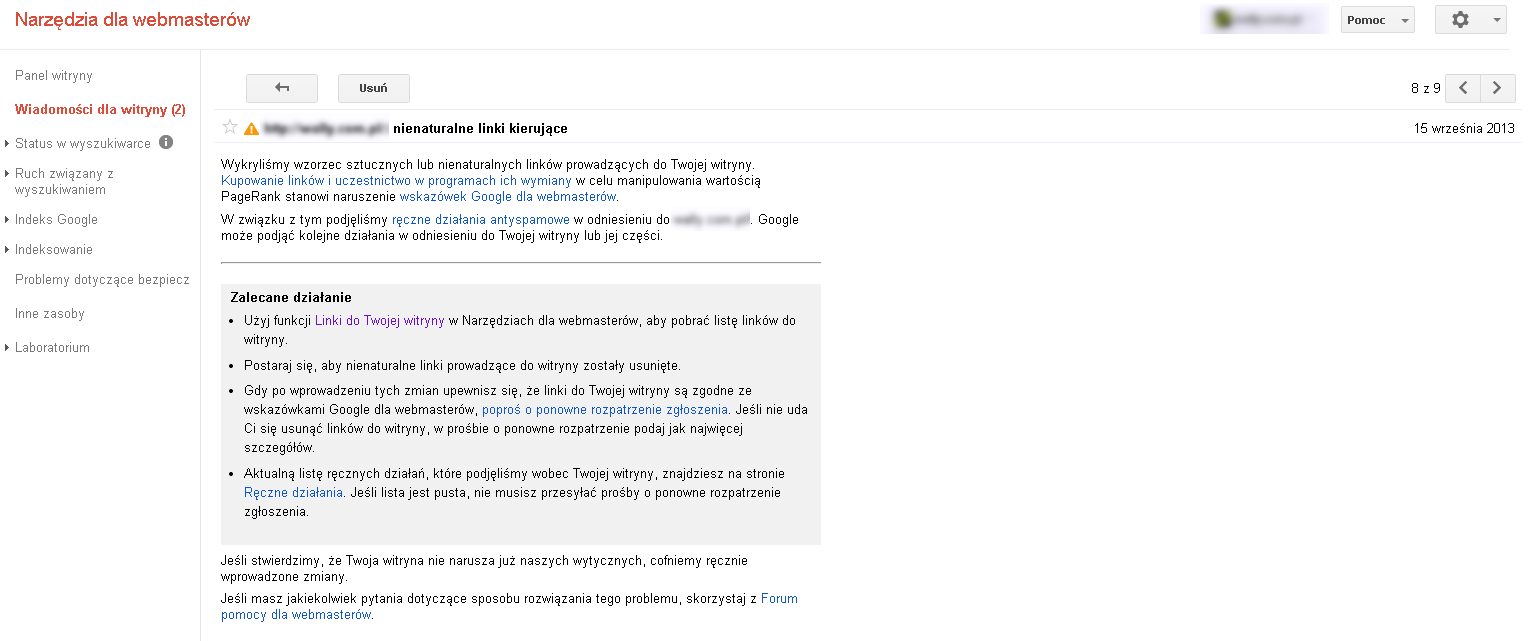Open ręczne działania antyspamowe link
This screenshot has height=641, width=1533.
click(x=481, y=219)
